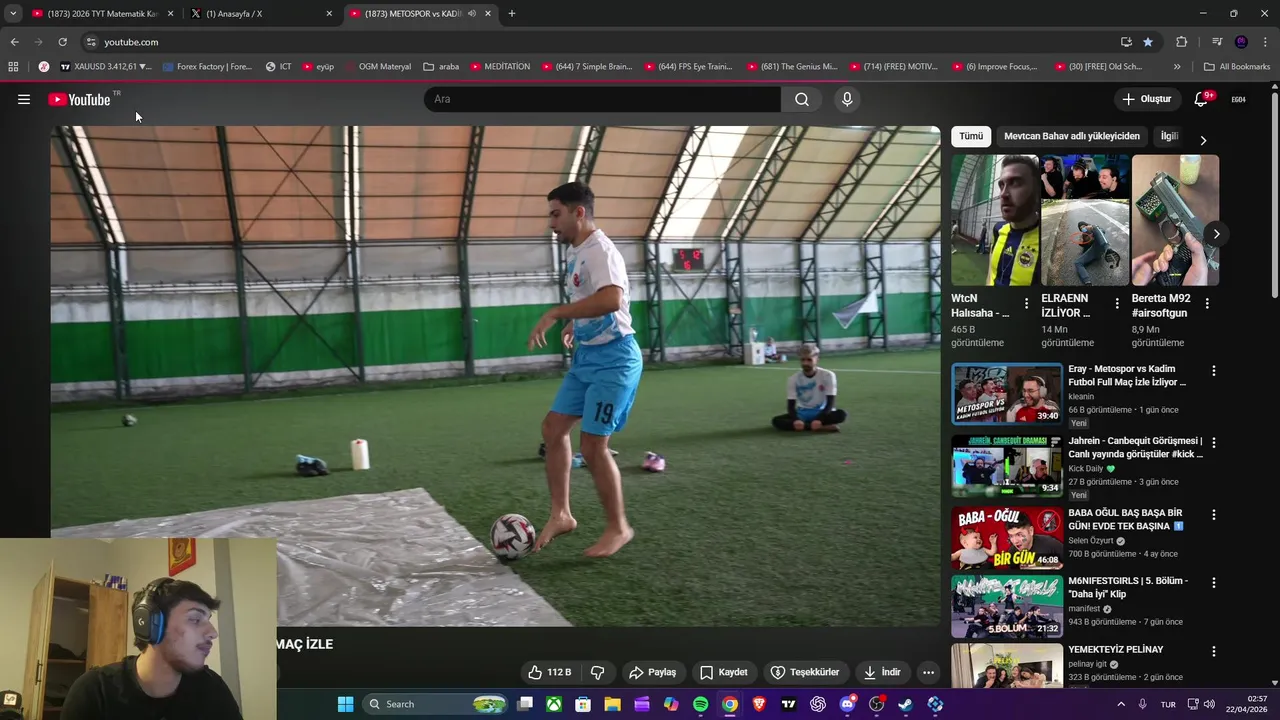This screenshot has width=1280, height=720.
Task: Open the araba bookmarks folder
Action: [441, 67]
